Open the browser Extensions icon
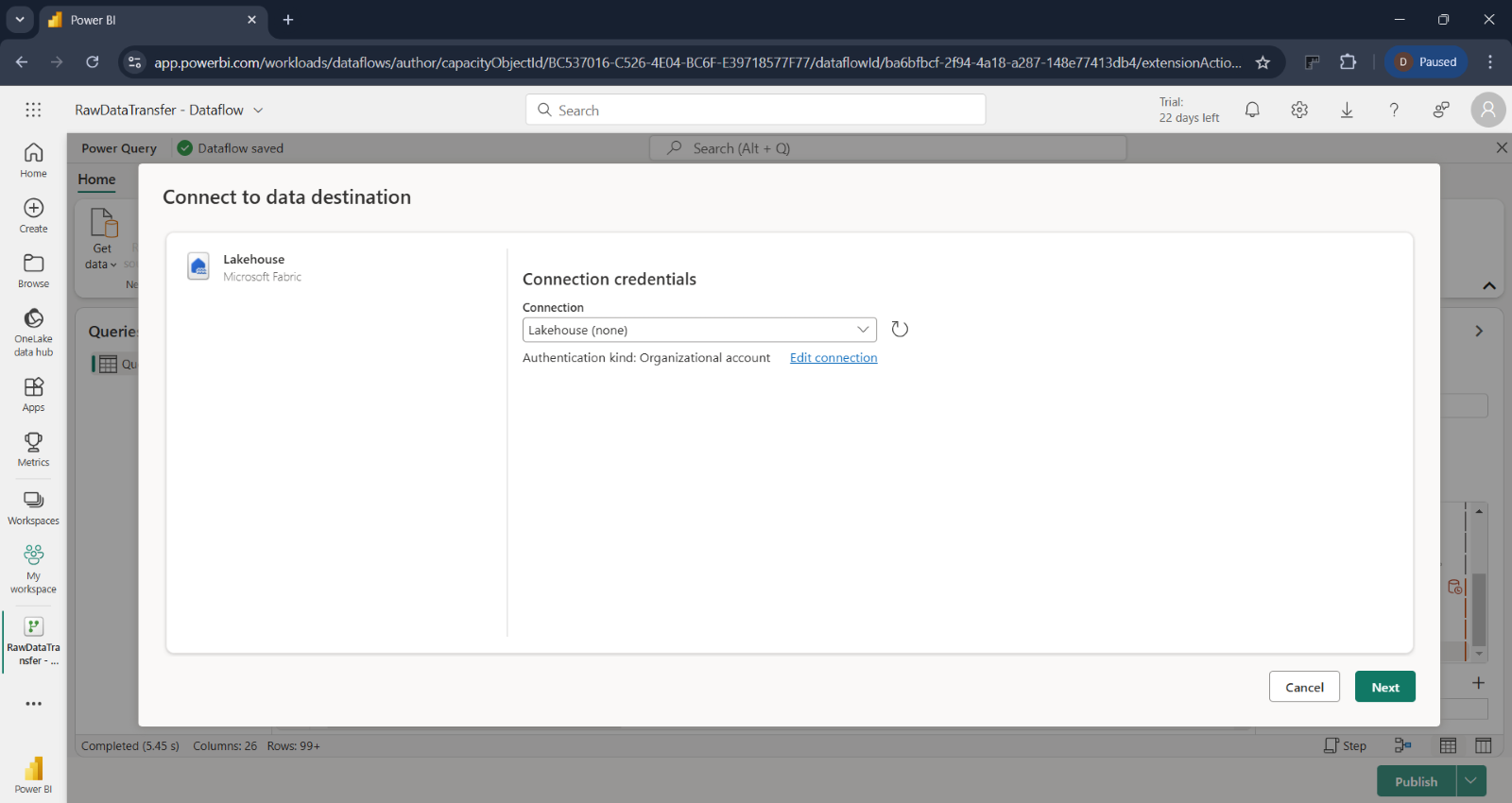Screen dimensions: 1512x803 1349,62
